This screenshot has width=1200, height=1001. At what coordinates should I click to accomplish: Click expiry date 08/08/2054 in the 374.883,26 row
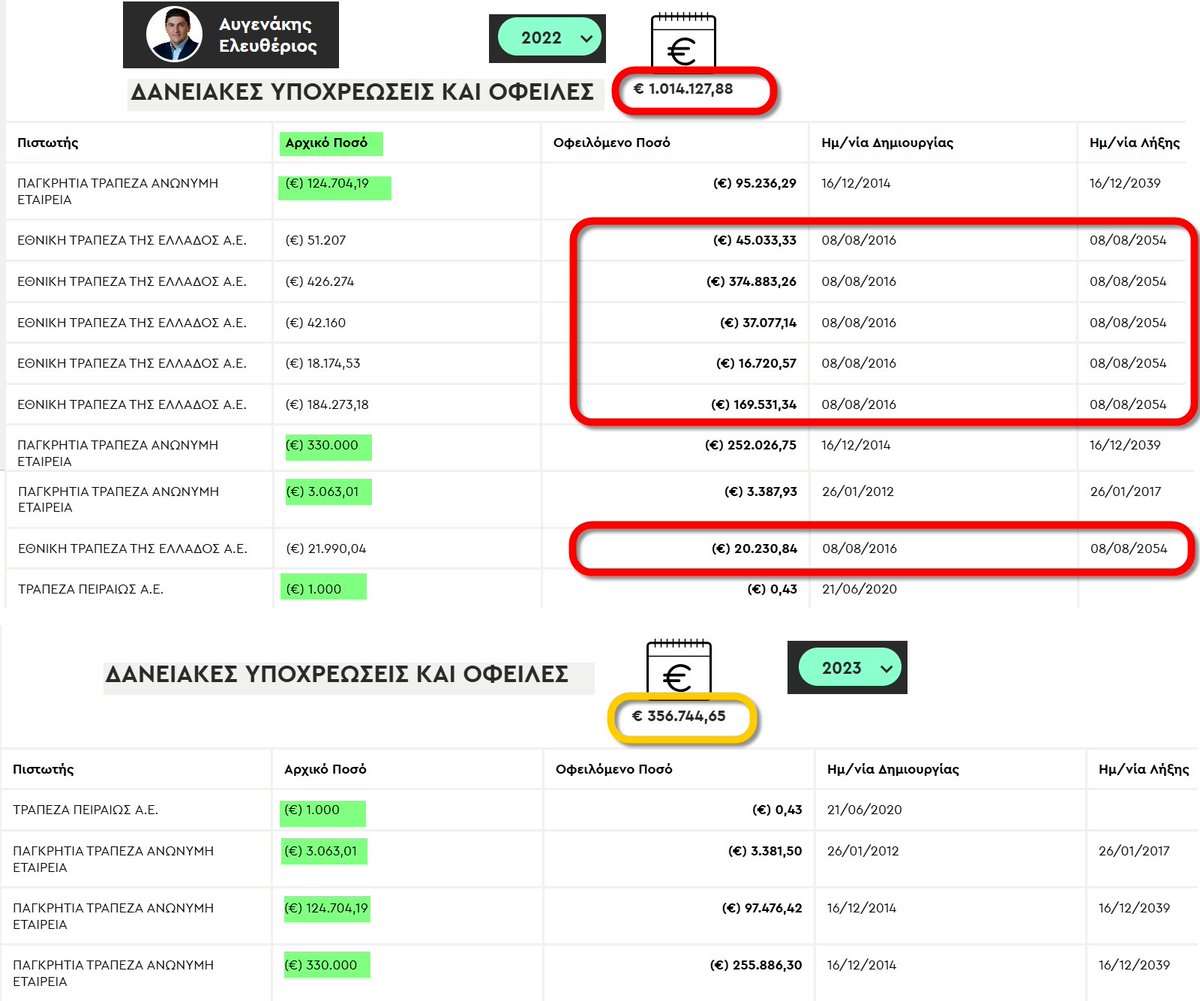(1130, 282)
